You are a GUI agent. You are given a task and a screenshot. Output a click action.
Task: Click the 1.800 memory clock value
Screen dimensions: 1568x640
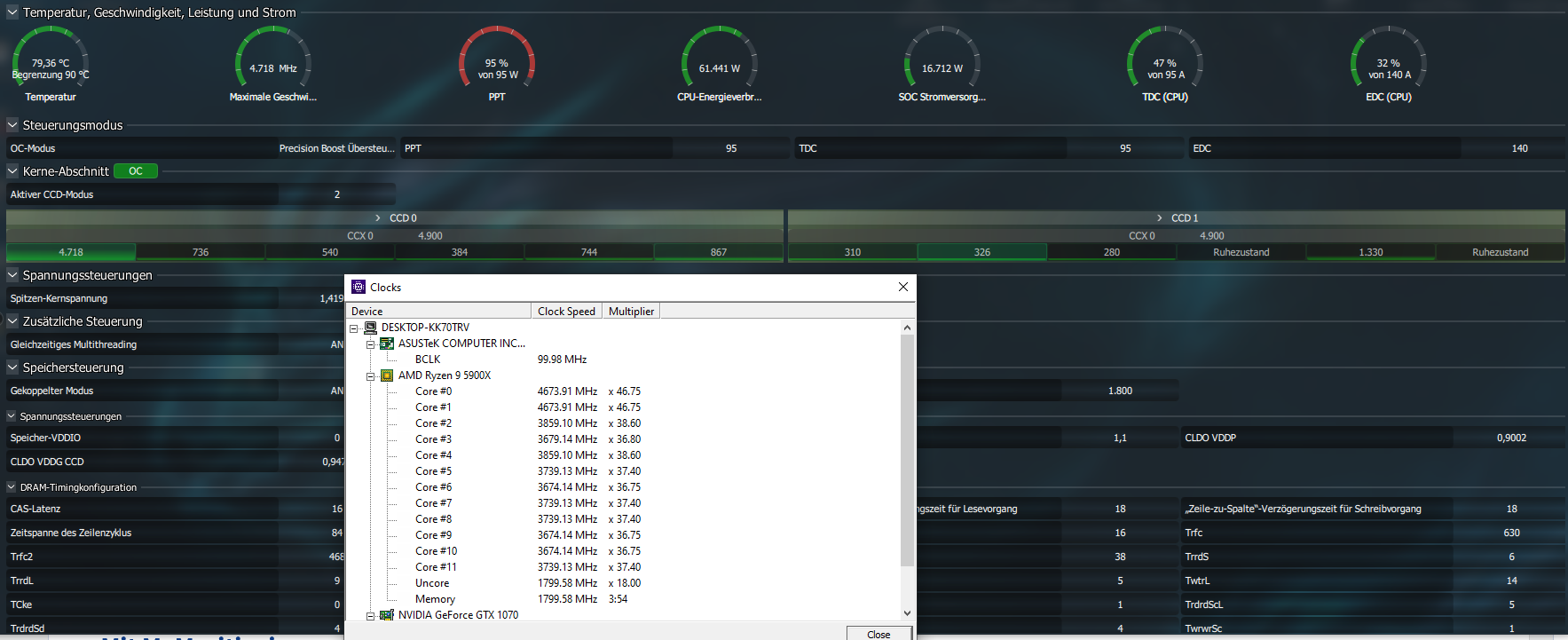[x=1120, y=391]
